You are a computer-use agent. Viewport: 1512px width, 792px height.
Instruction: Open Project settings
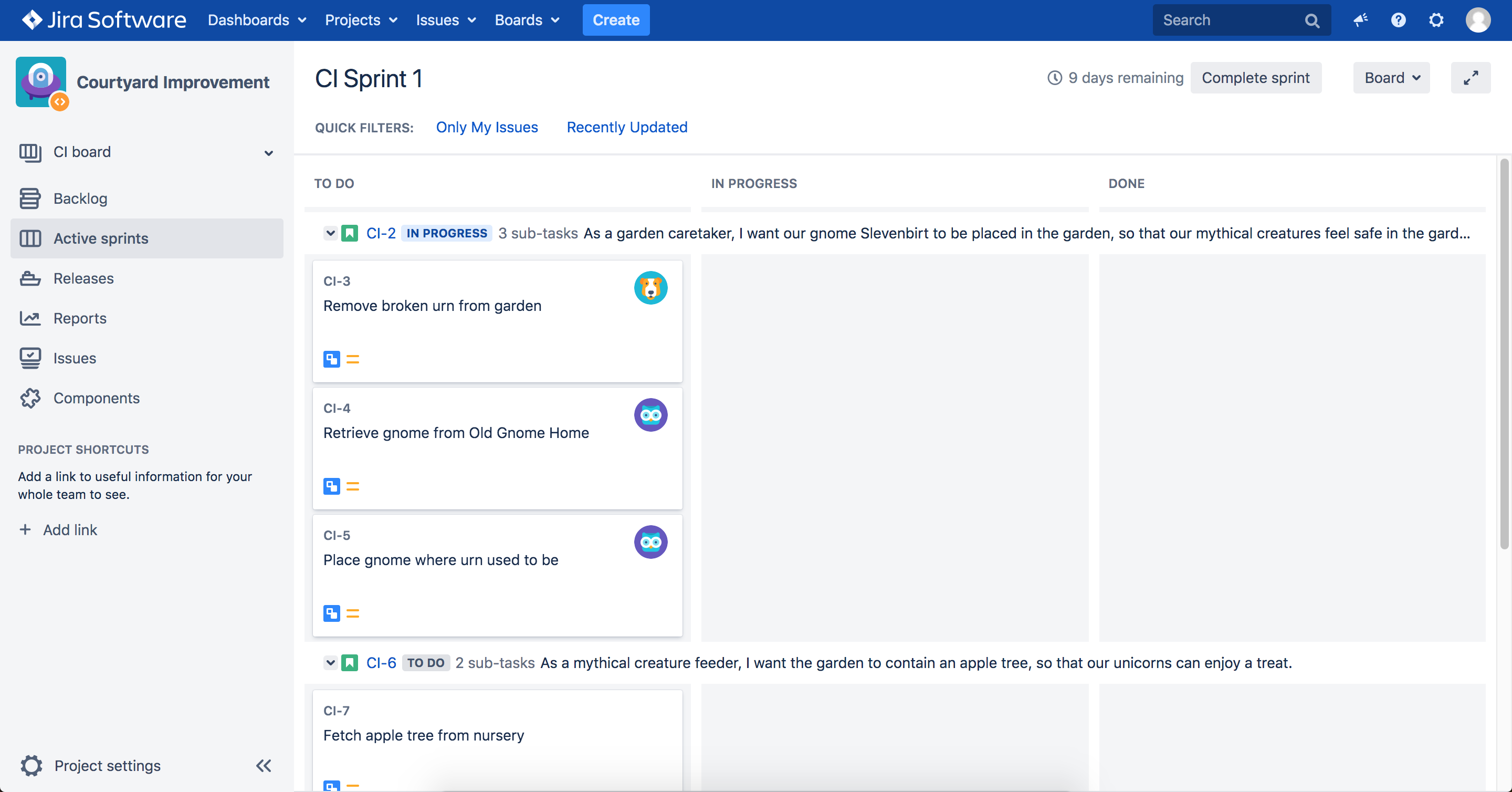(90, 766)
